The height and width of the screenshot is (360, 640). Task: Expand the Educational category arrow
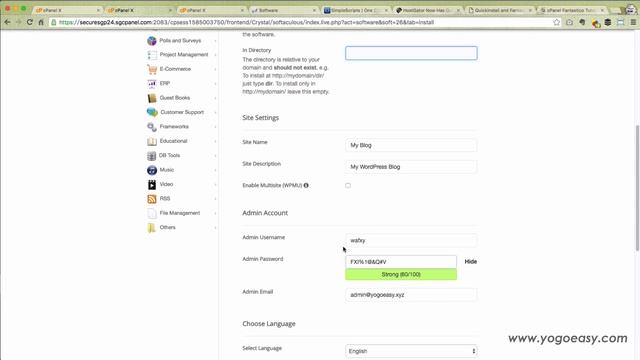click(215, 141)
